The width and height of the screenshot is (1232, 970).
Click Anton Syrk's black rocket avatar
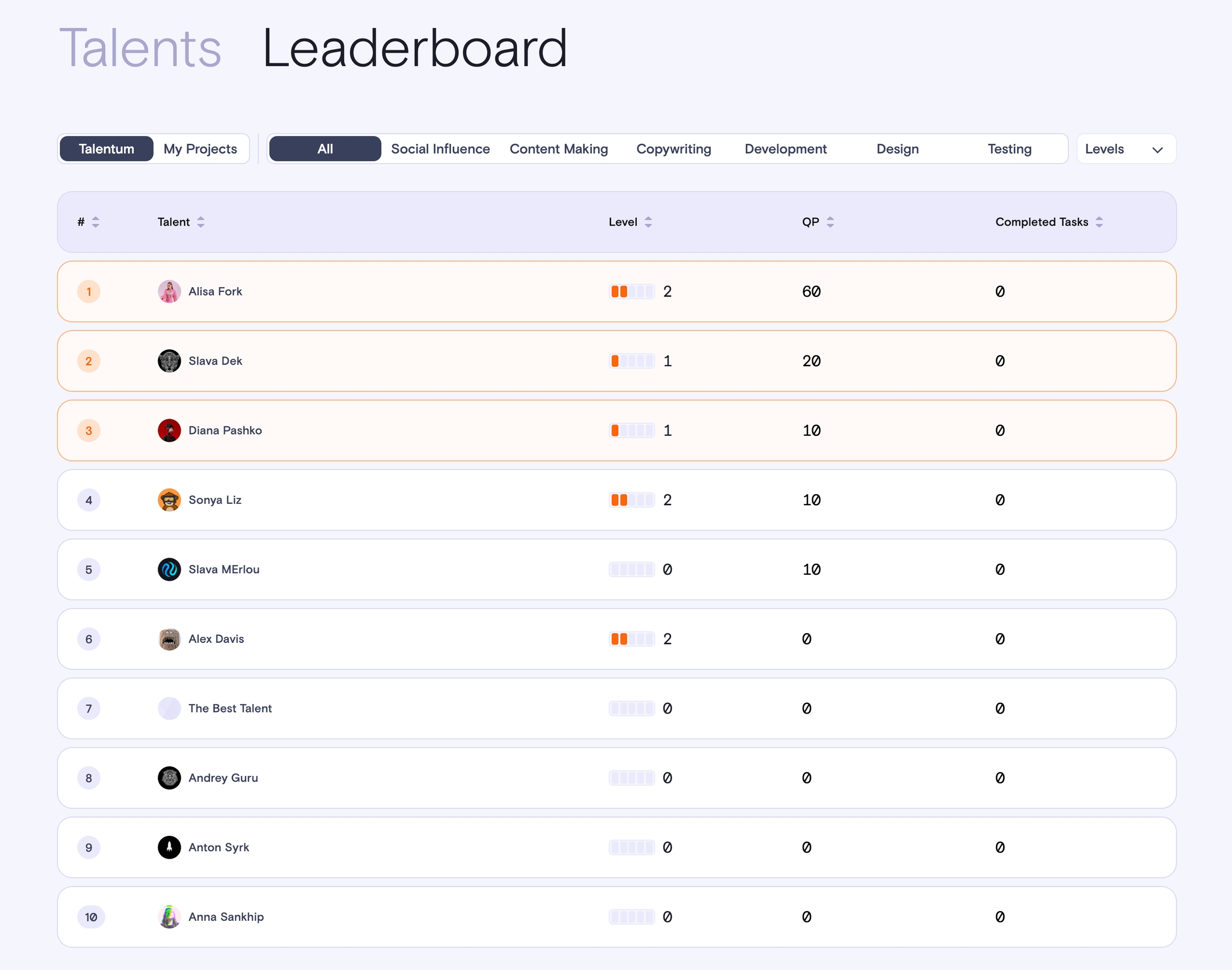[169, 848]
